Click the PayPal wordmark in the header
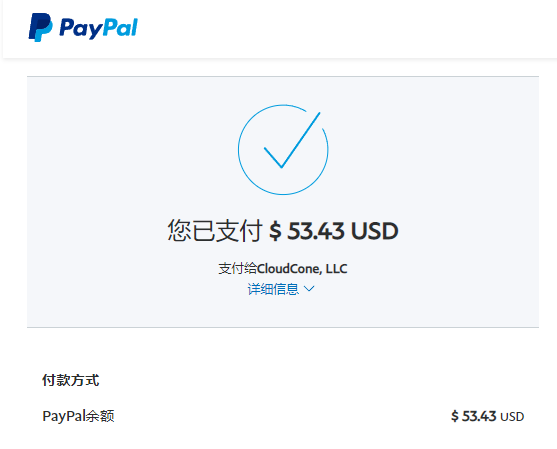Image resolution: width=557 pixels, height=449 pixels. pos(98,28)
